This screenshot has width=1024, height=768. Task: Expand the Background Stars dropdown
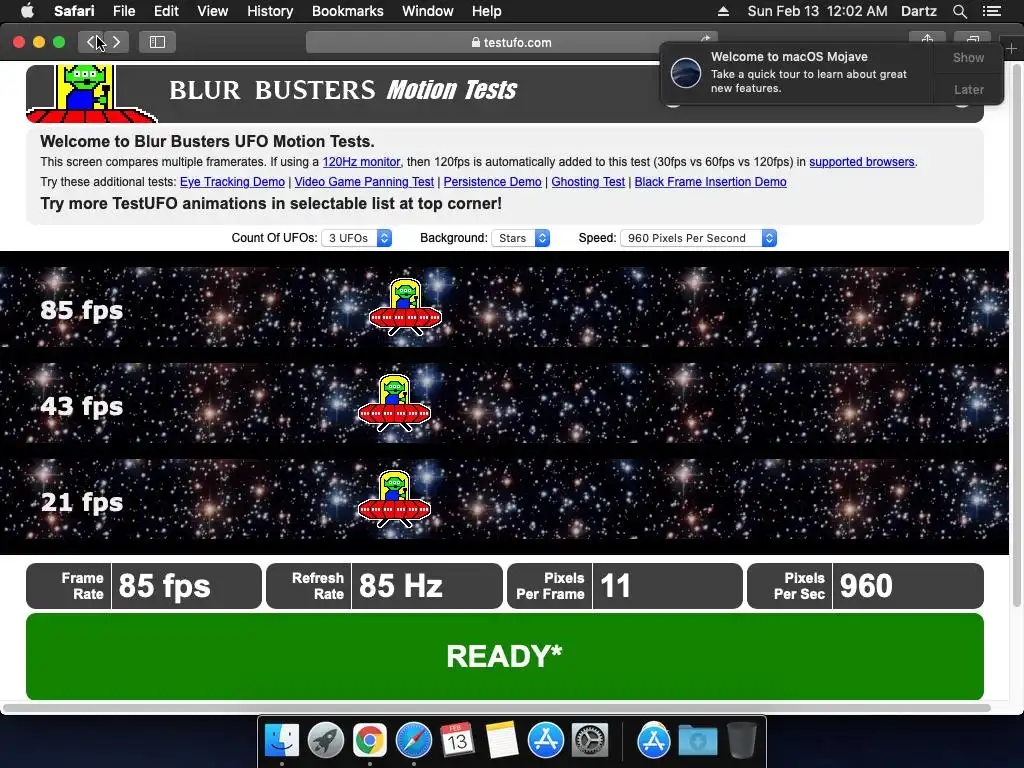[x=520, y=238]
